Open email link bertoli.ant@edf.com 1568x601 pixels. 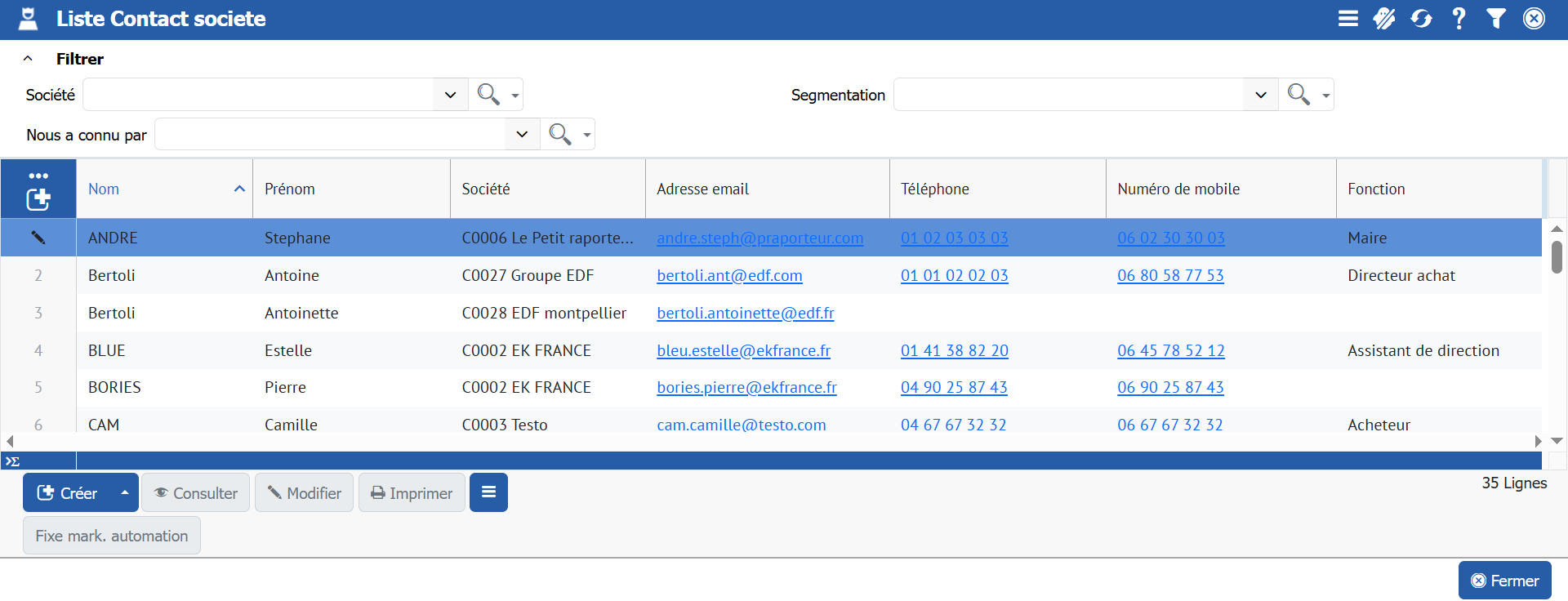coord(729,276)
